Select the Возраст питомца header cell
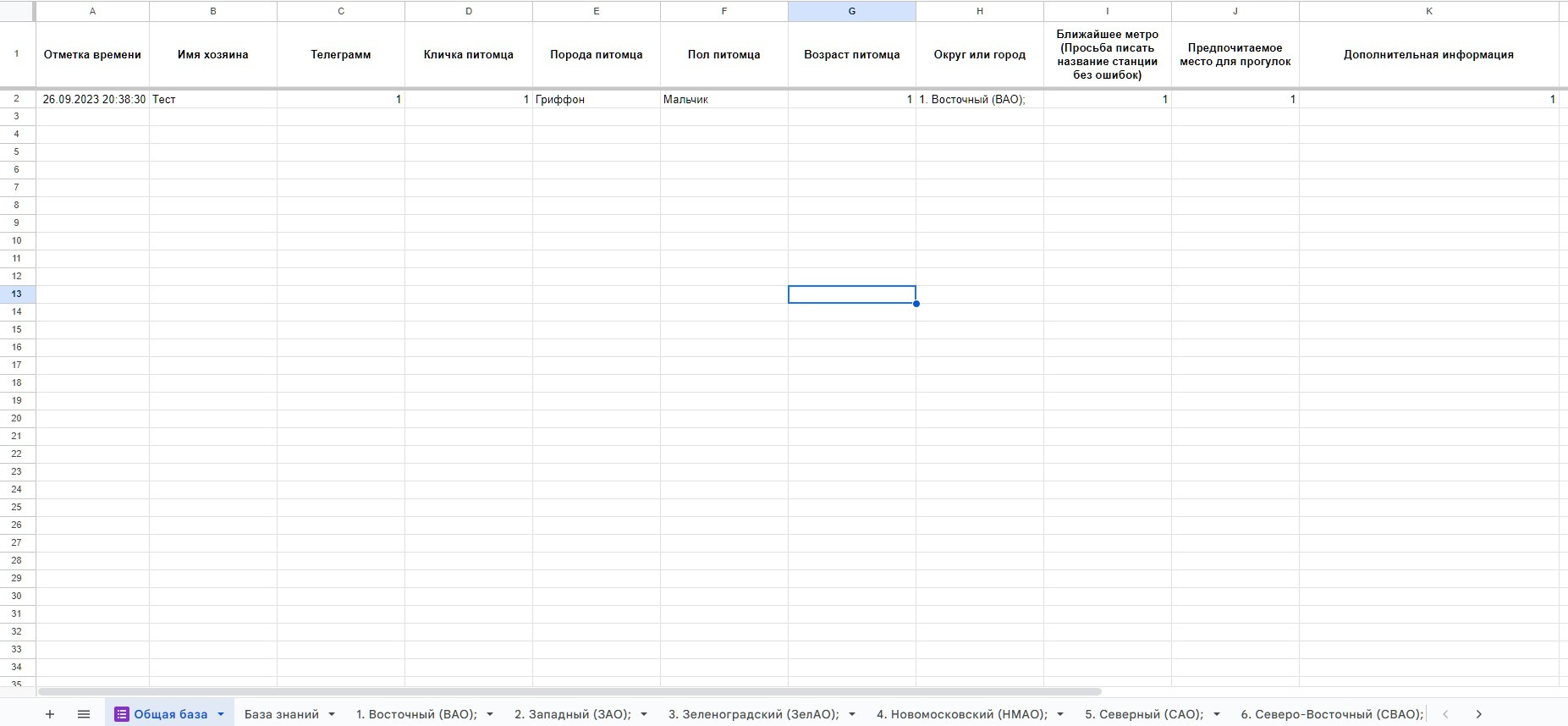The image size is (1568, 726). 852,54
